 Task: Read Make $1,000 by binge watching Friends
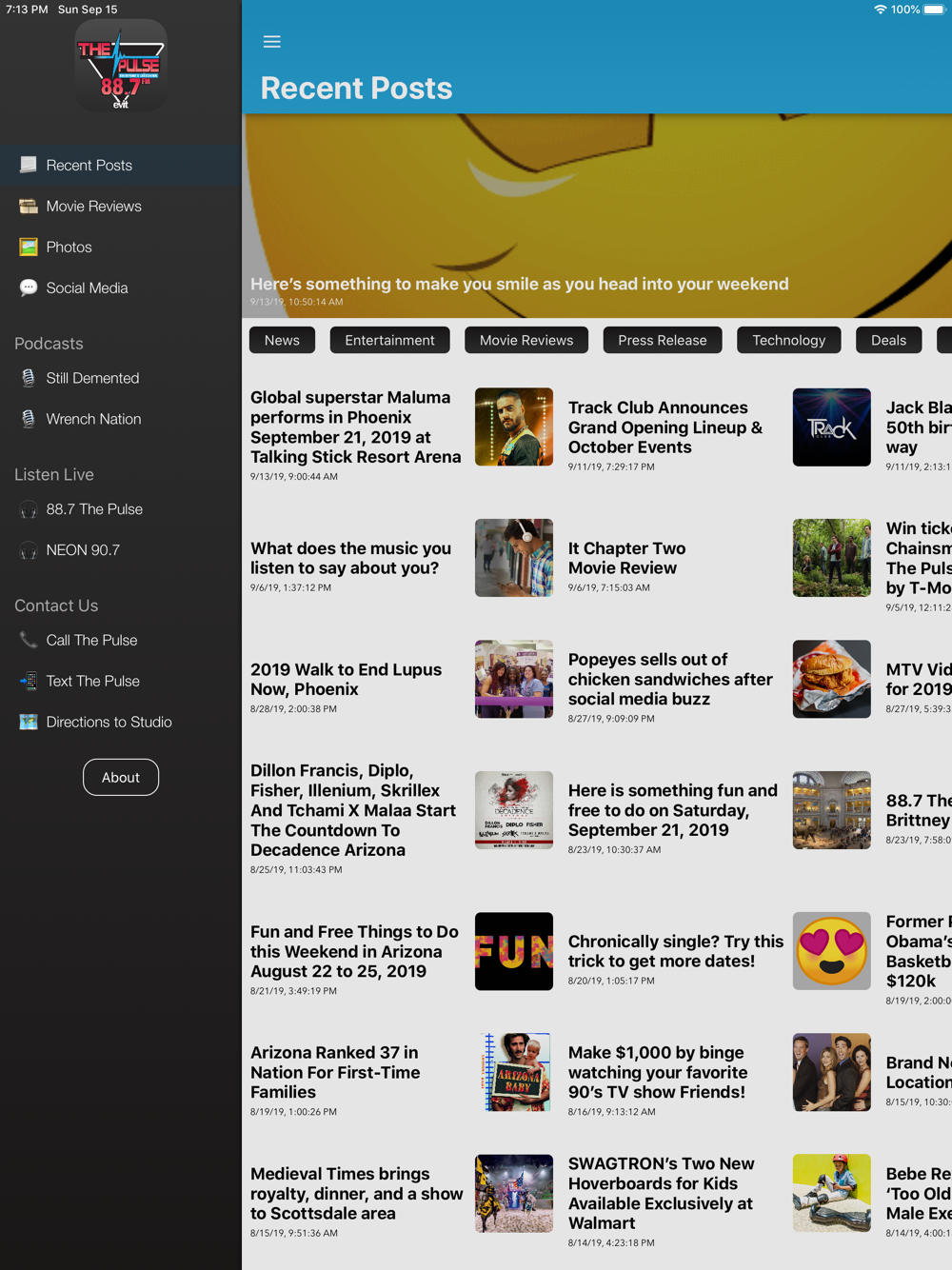pyautogui.click(x=658, y=1072)
